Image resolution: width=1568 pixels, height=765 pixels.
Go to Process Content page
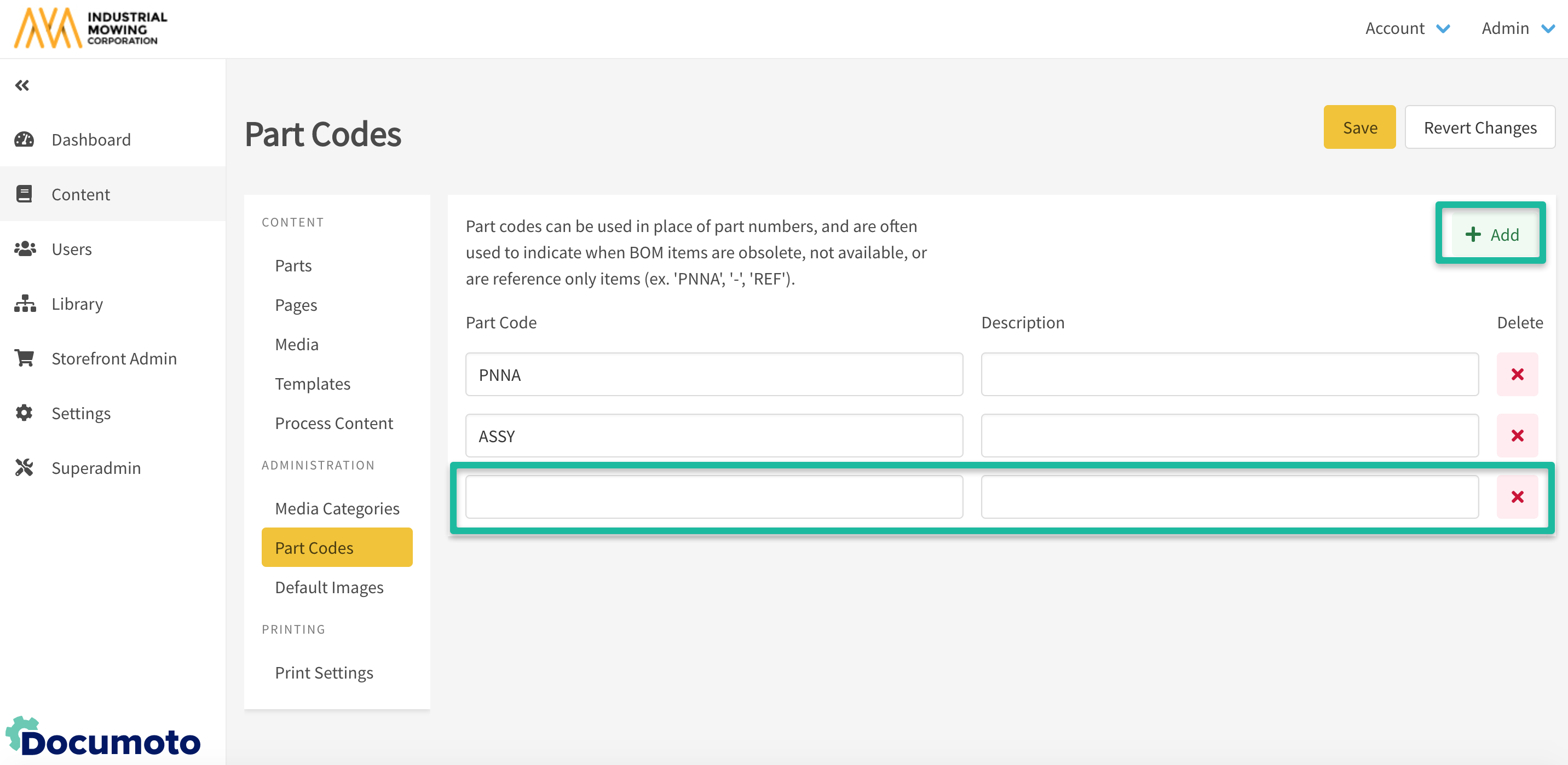tap(333, 423)
